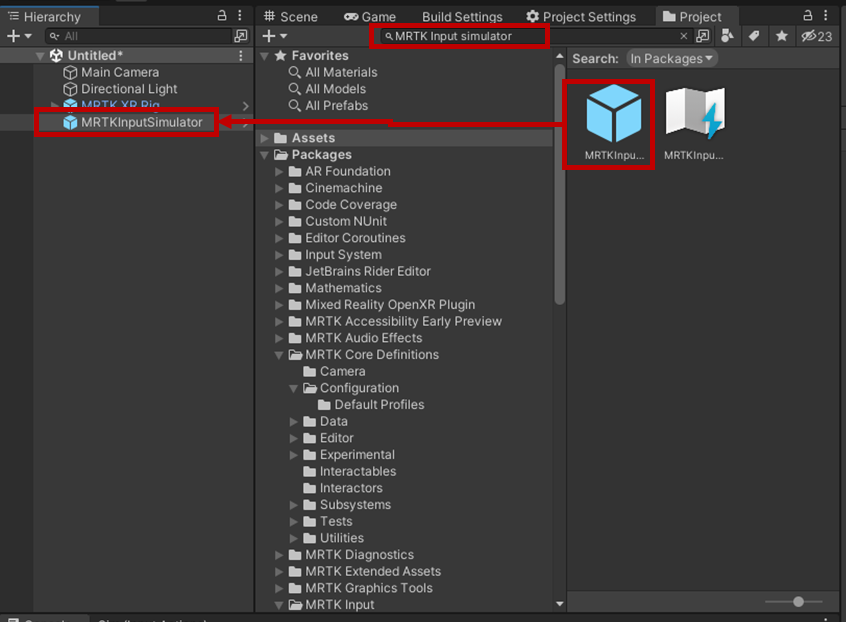Click folder tree scroll down arrow
Image resolution: width=846 pixels, height=622 pixels.
[x=560, y=604]
